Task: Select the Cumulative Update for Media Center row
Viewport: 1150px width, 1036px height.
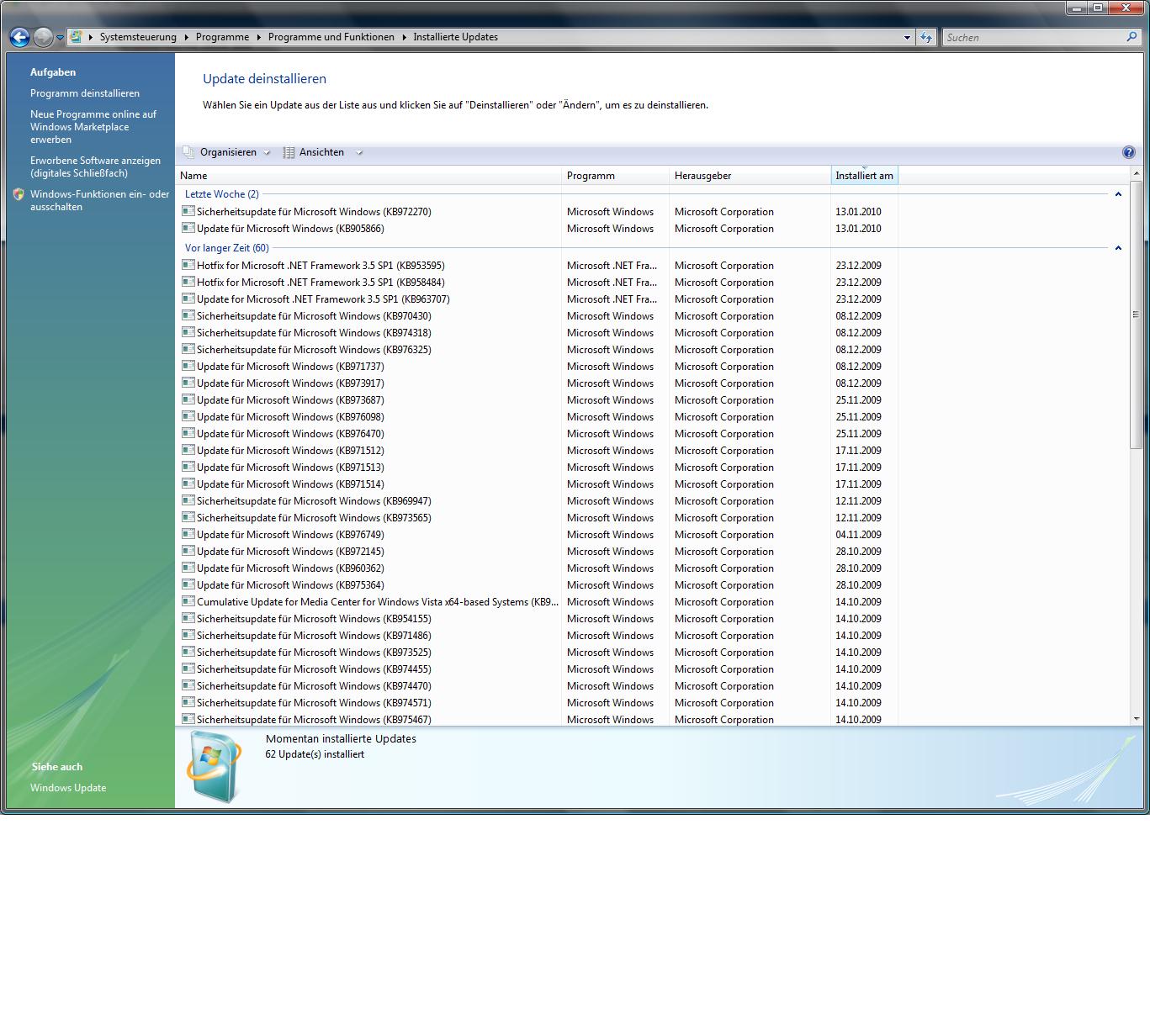Action: pos(537,602)
